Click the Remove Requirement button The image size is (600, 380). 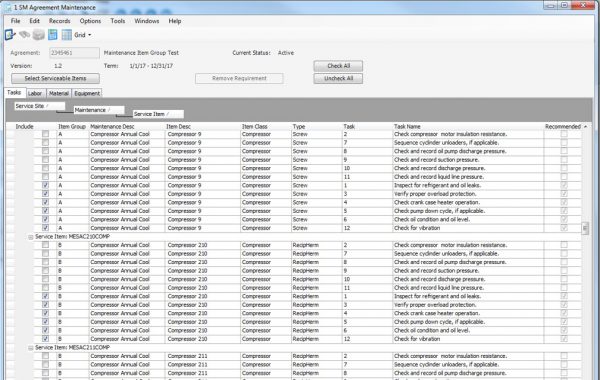point(239,78)
